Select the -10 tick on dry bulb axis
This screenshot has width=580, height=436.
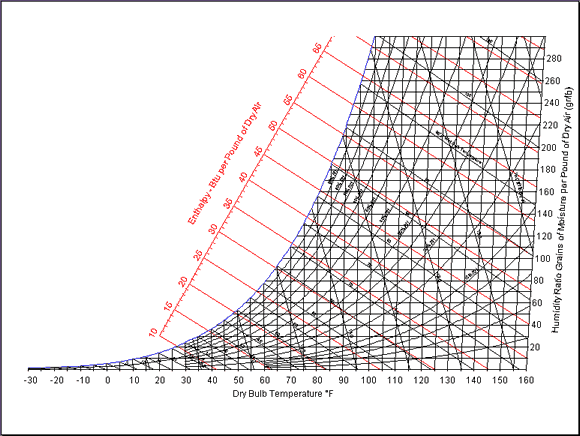(x=83, y=380)
